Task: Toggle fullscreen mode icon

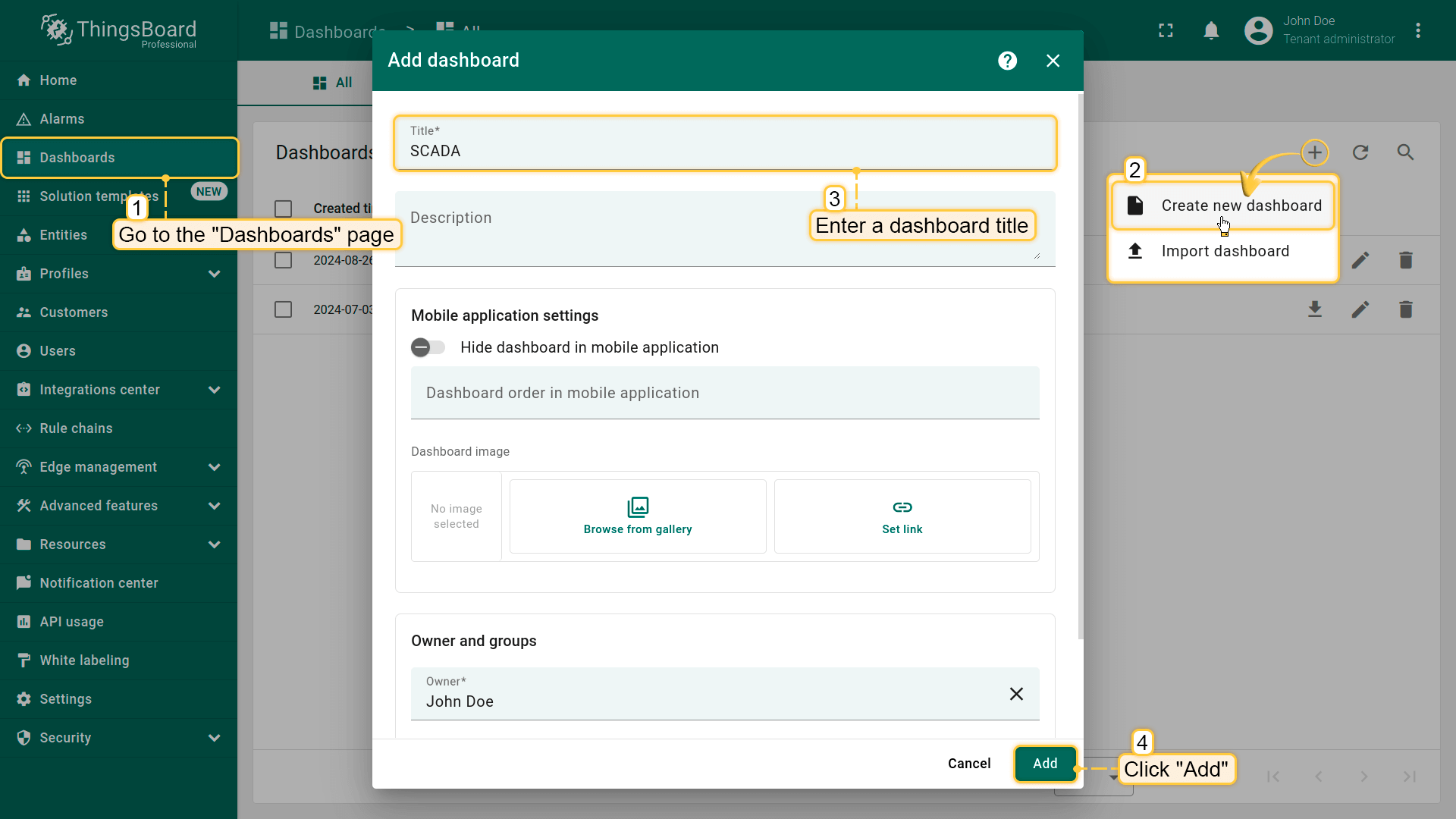Action: [x=1166, y=30]
